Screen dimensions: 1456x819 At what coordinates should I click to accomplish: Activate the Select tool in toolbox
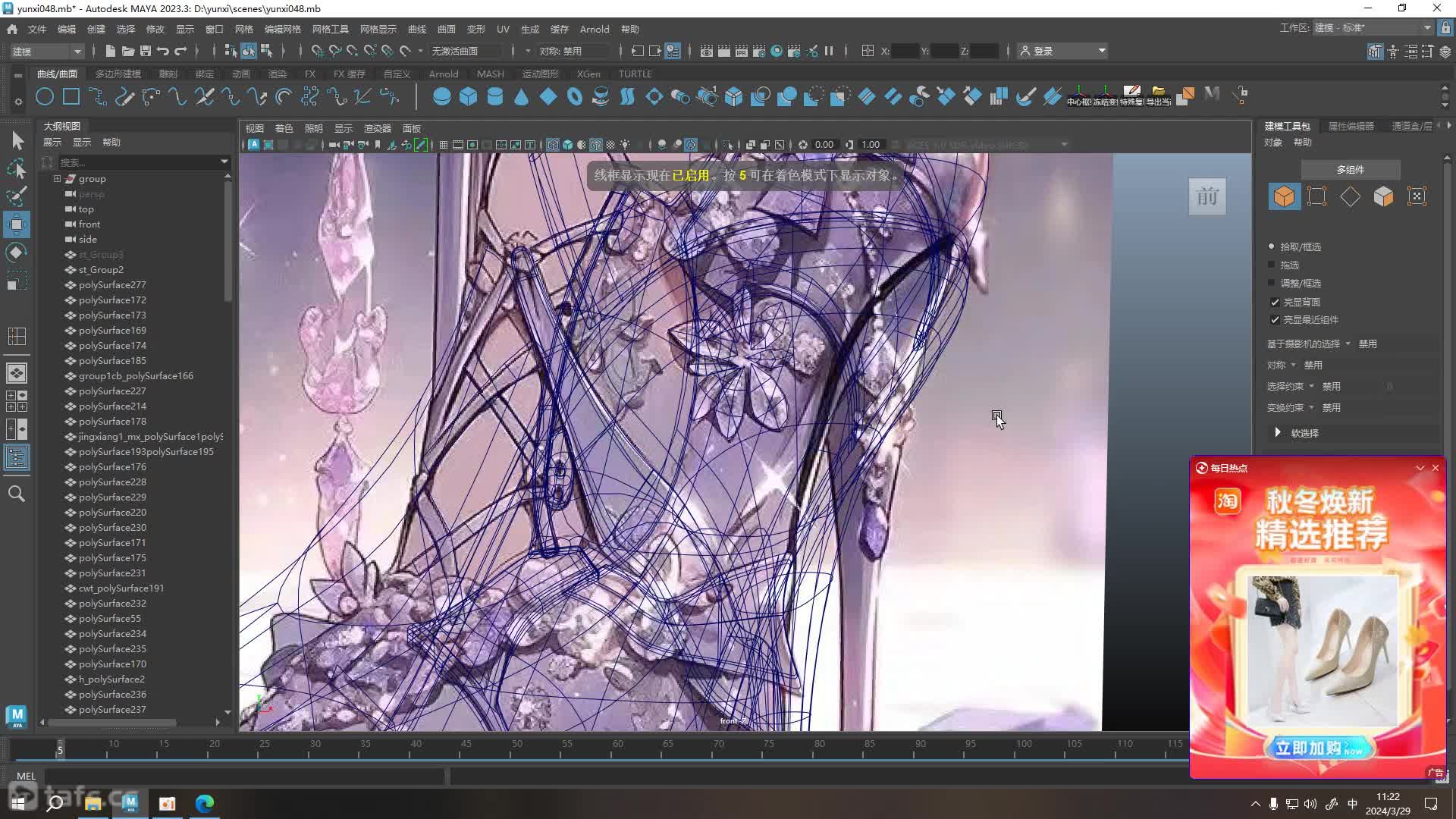pos(17,140)
